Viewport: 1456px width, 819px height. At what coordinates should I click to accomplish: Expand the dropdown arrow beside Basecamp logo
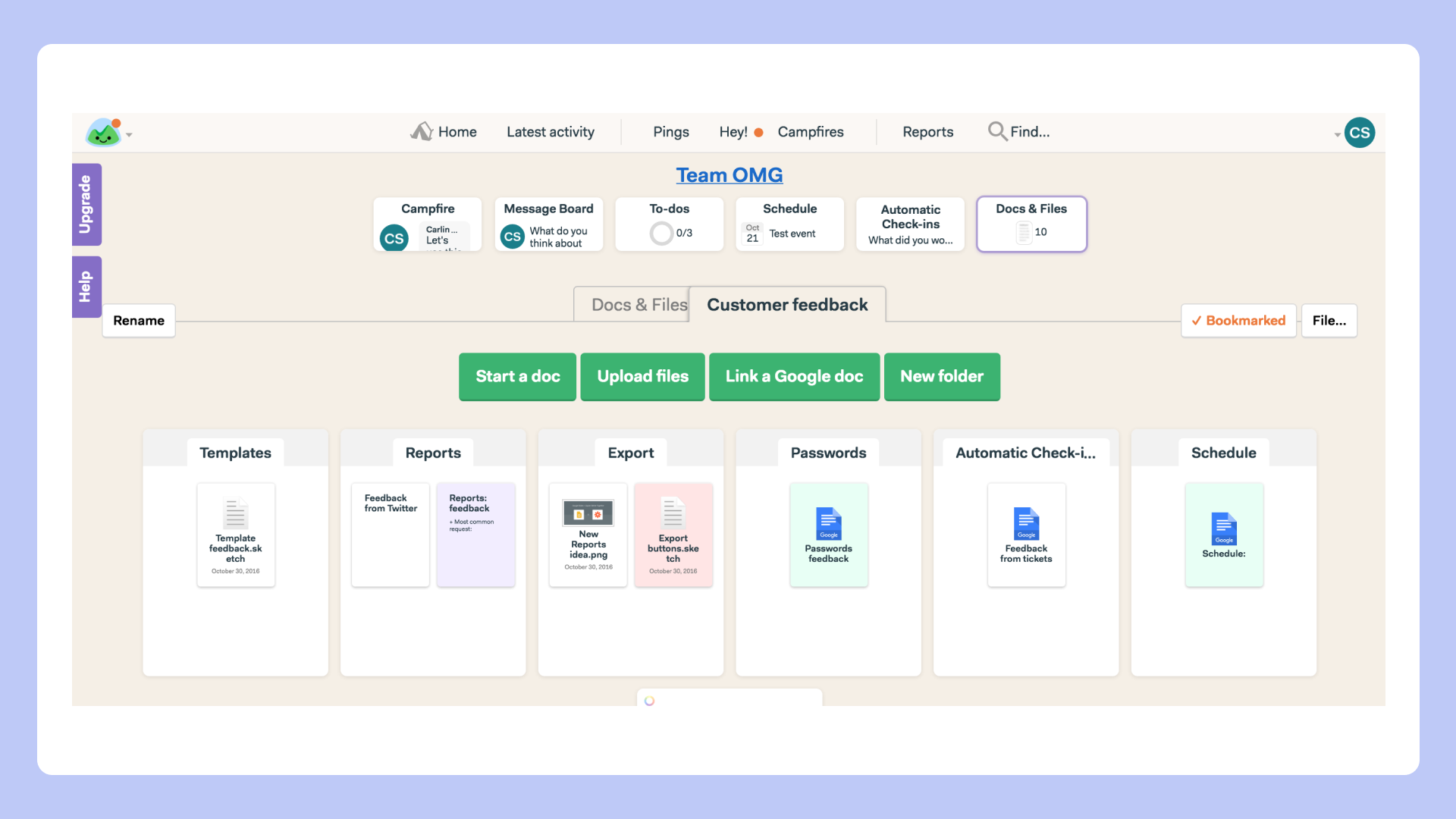point(130,135)
